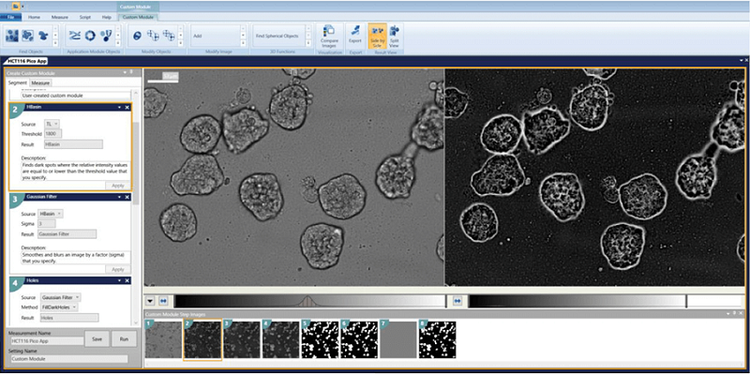Close the HBasin step
This screenshot has width=750, height=374.
pyautogui.click(x=127, y=108)
